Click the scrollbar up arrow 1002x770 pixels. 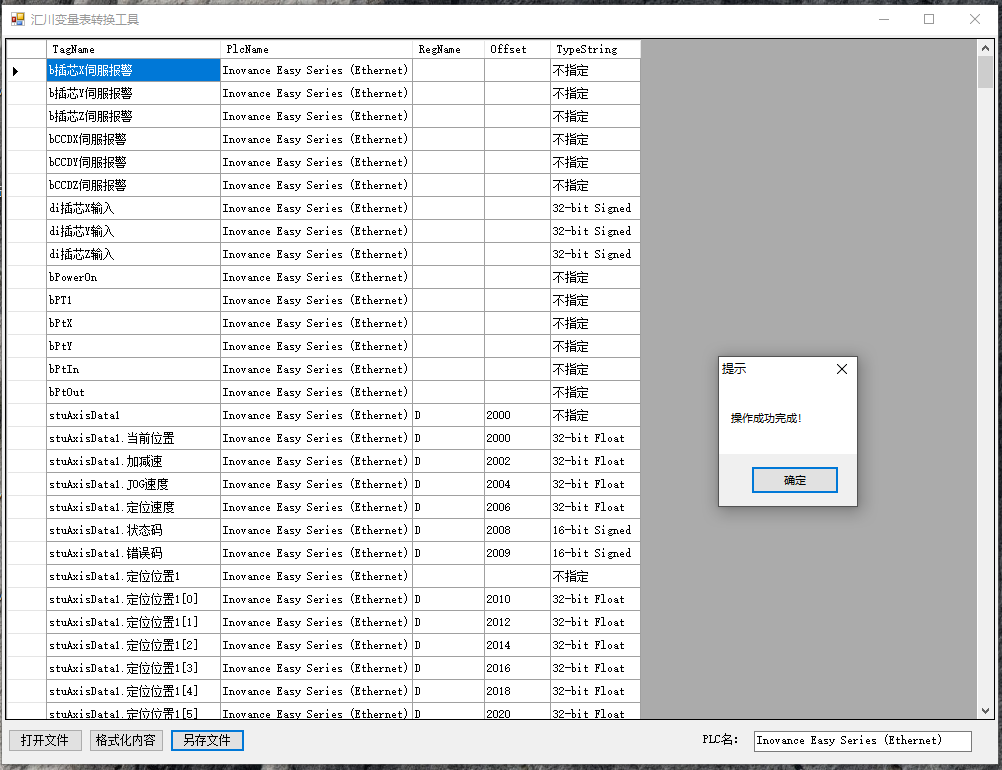tap(985, 47)
